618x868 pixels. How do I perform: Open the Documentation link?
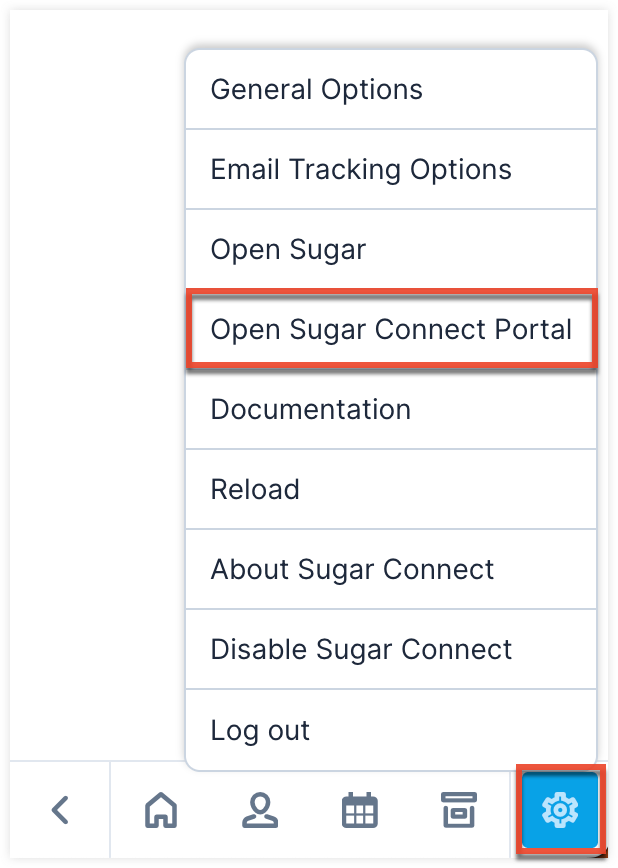[310, 409]
